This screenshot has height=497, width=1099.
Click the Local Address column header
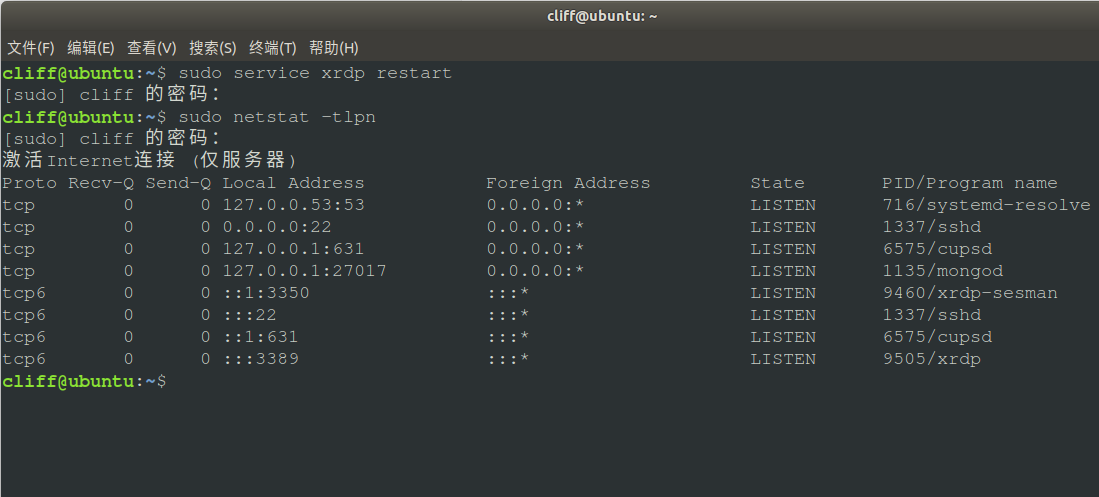(294, 183)
